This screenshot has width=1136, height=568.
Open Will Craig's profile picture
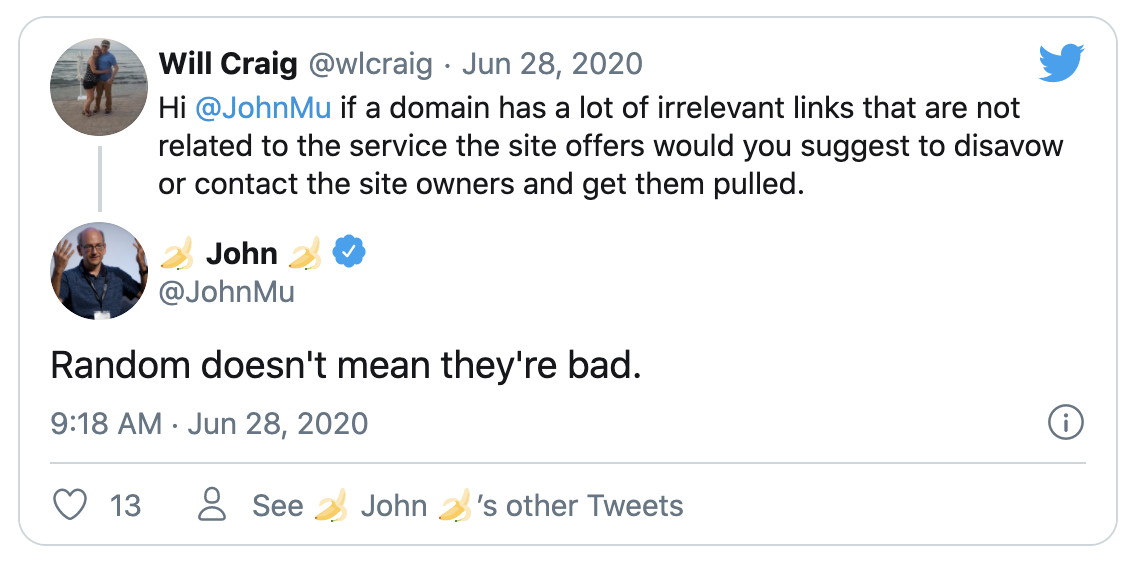99,87
